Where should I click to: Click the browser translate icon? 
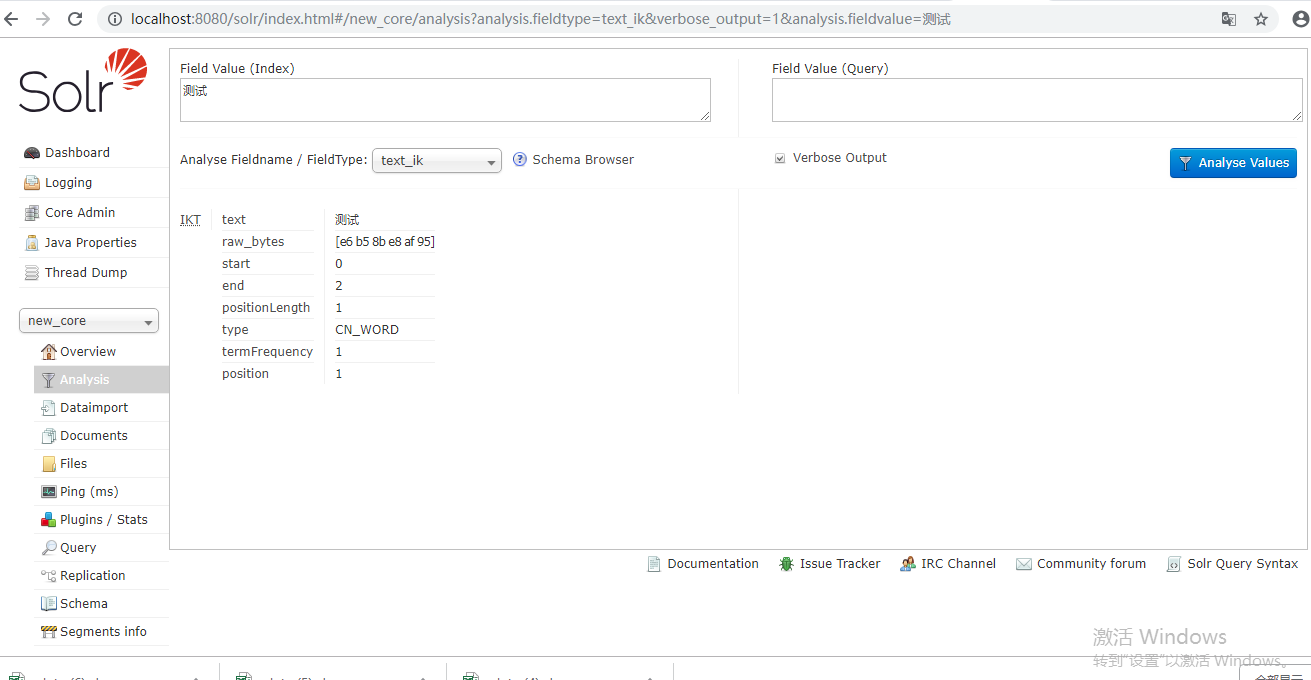coord(1229,19)
